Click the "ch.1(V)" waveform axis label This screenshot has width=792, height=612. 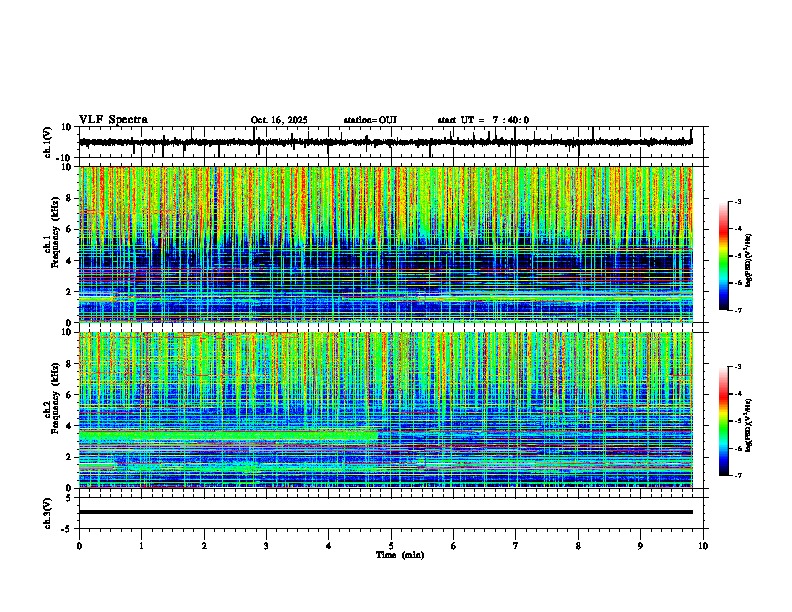48,142
